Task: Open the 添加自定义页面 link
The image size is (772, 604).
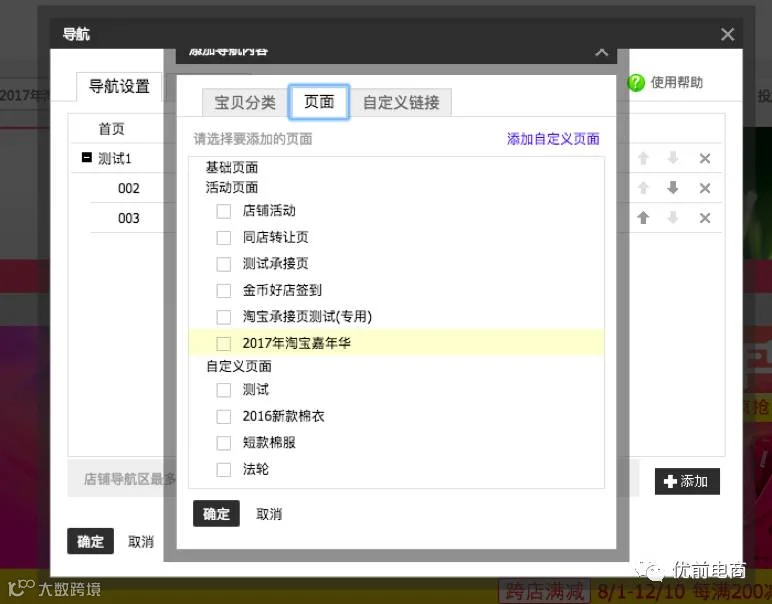Action: [x=553, y=139]
